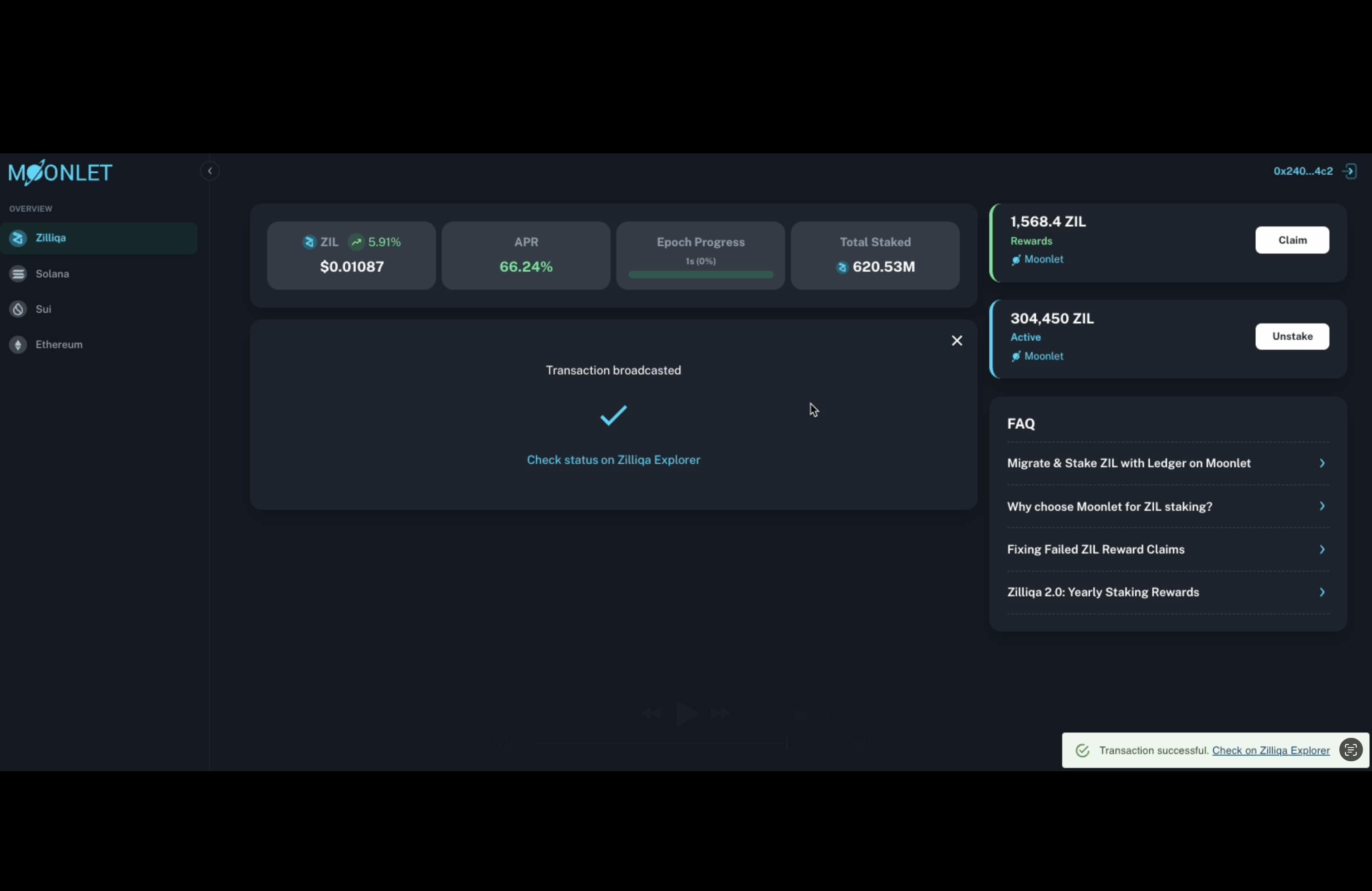Screen dimensions: 1372x891
Task: Select Ethereum in the sidebar
Action: (x=98, y=345)
